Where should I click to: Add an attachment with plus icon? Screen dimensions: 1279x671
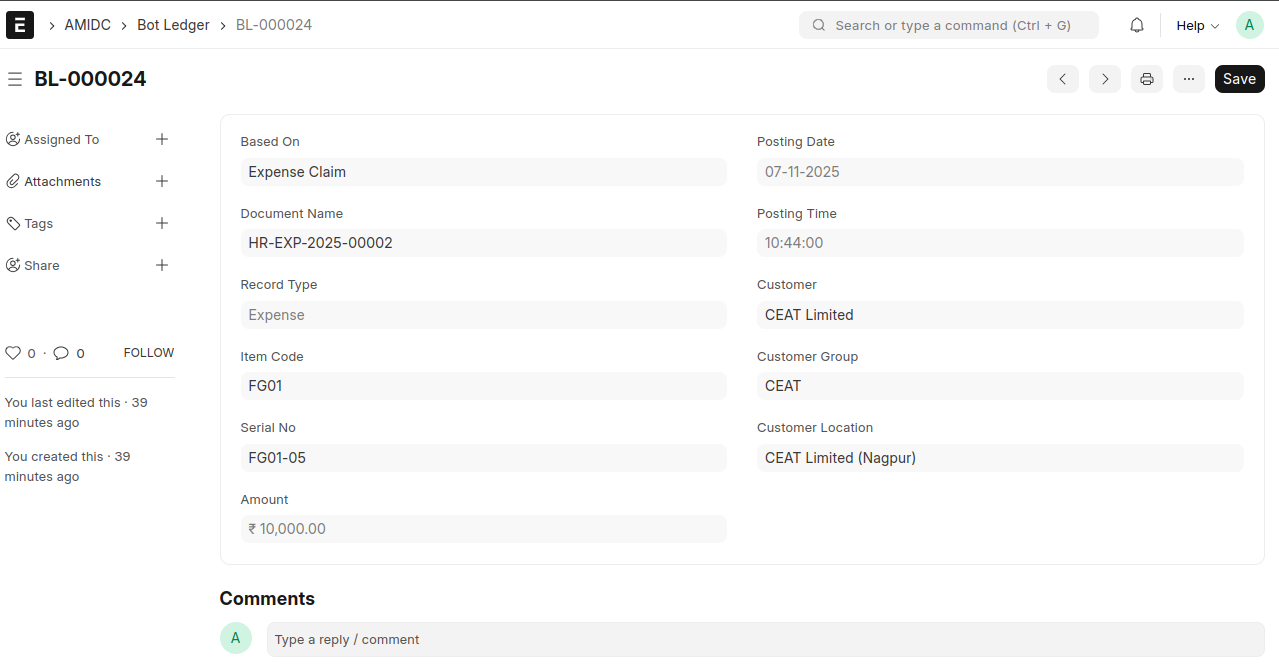tap(162, 181)
